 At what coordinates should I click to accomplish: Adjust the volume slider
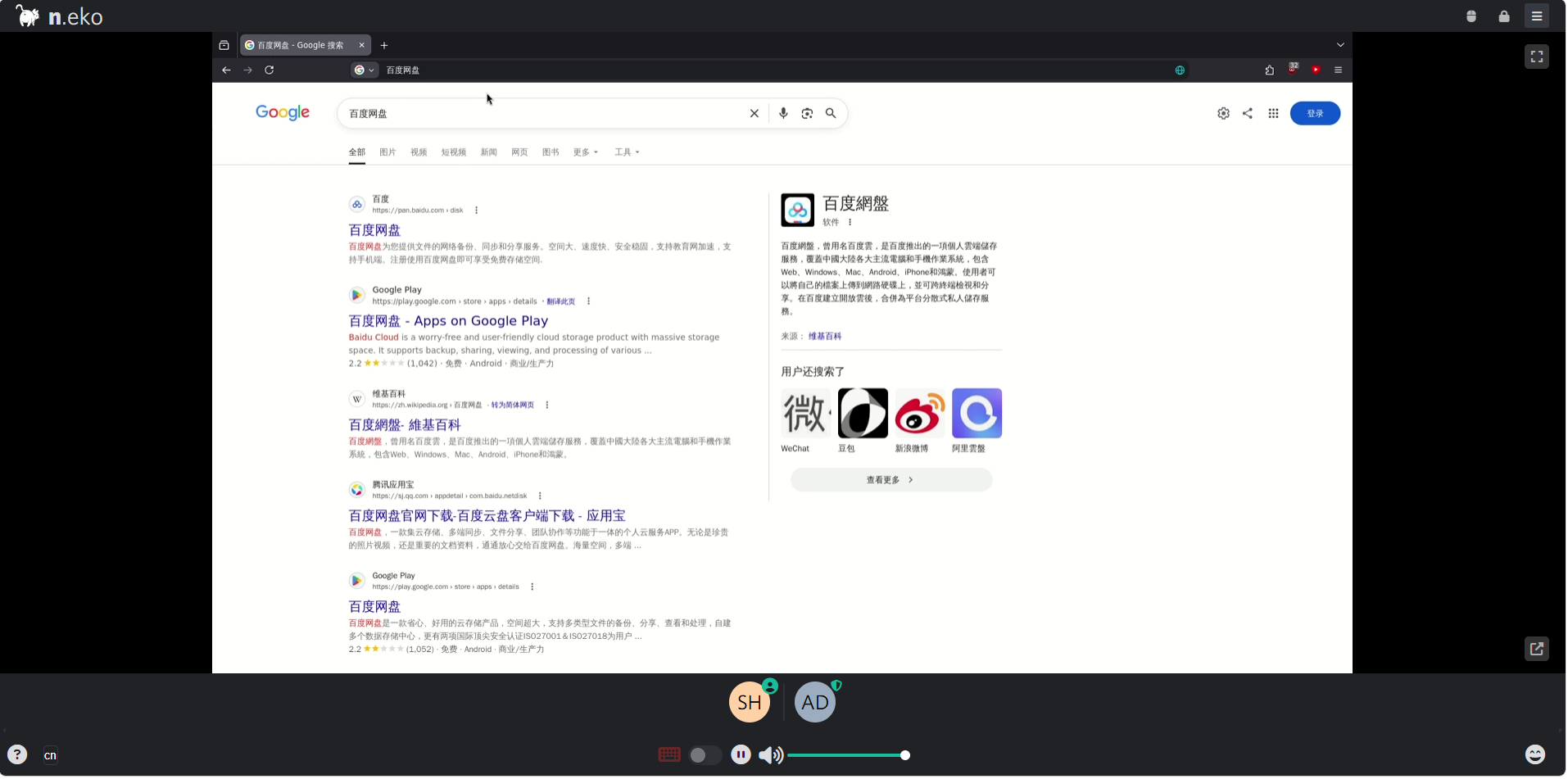[848, 755]
